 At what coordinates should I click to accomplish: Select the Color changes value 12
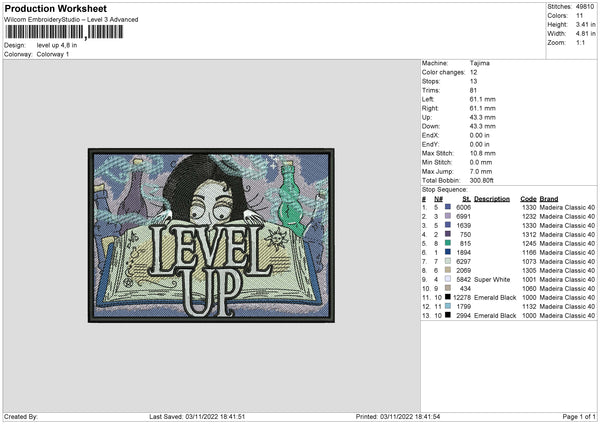473,72
